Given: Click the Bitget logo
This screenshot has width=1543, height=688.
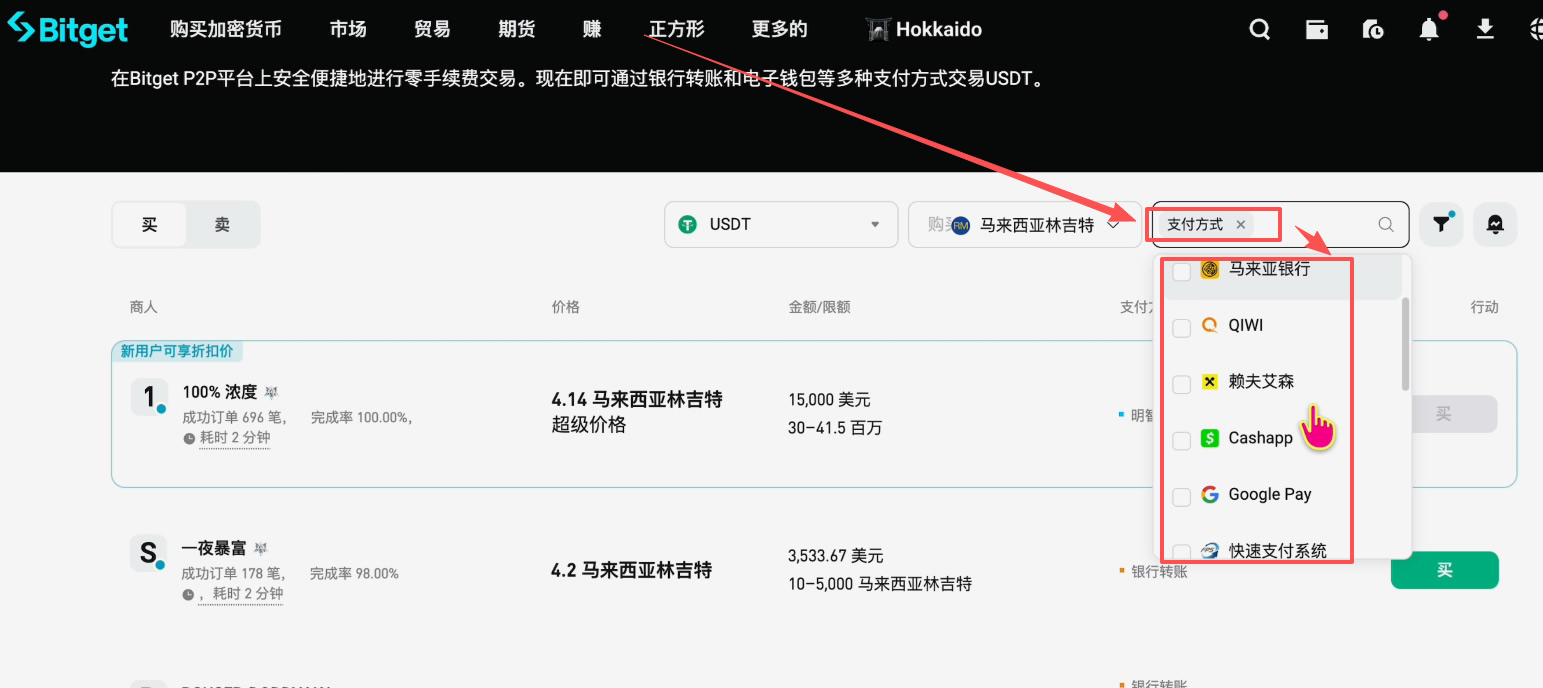Looking at the screenshot, I should (x=67, y=29).
